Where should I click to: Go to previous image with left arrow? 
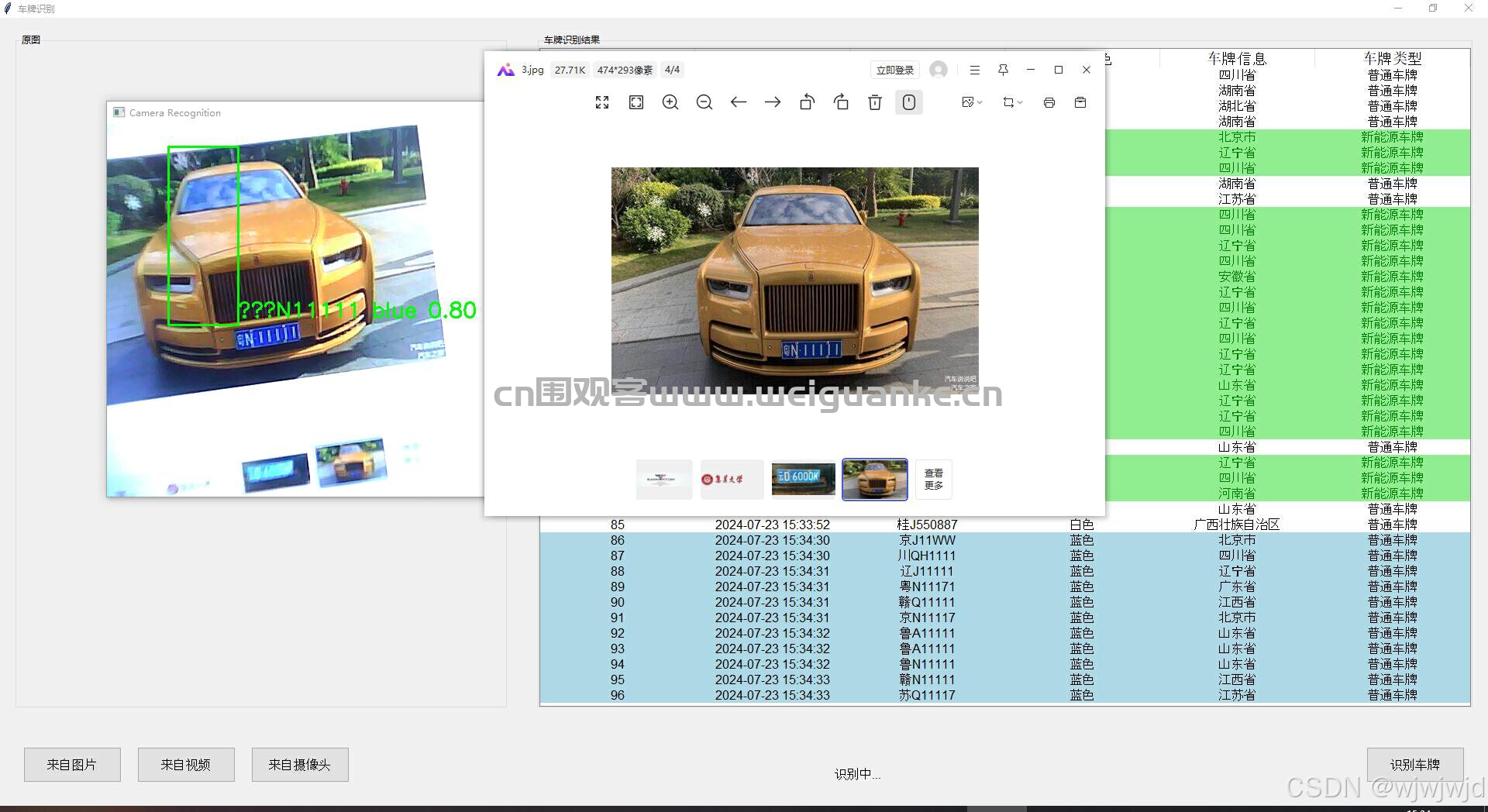739,102
